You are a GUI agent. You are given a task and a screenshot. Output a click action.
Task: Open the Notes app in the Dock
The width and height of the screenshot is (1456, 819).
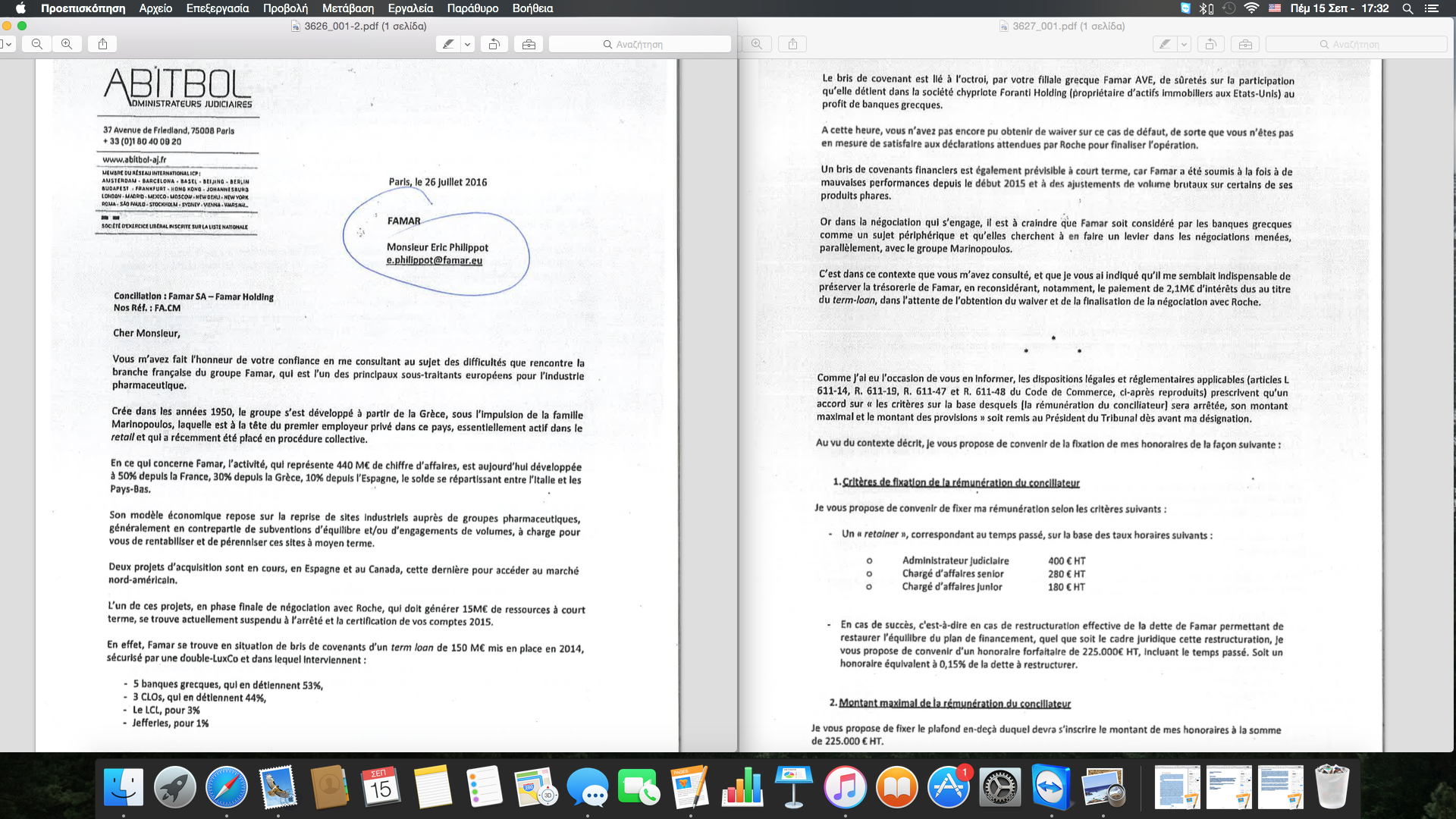432,787
